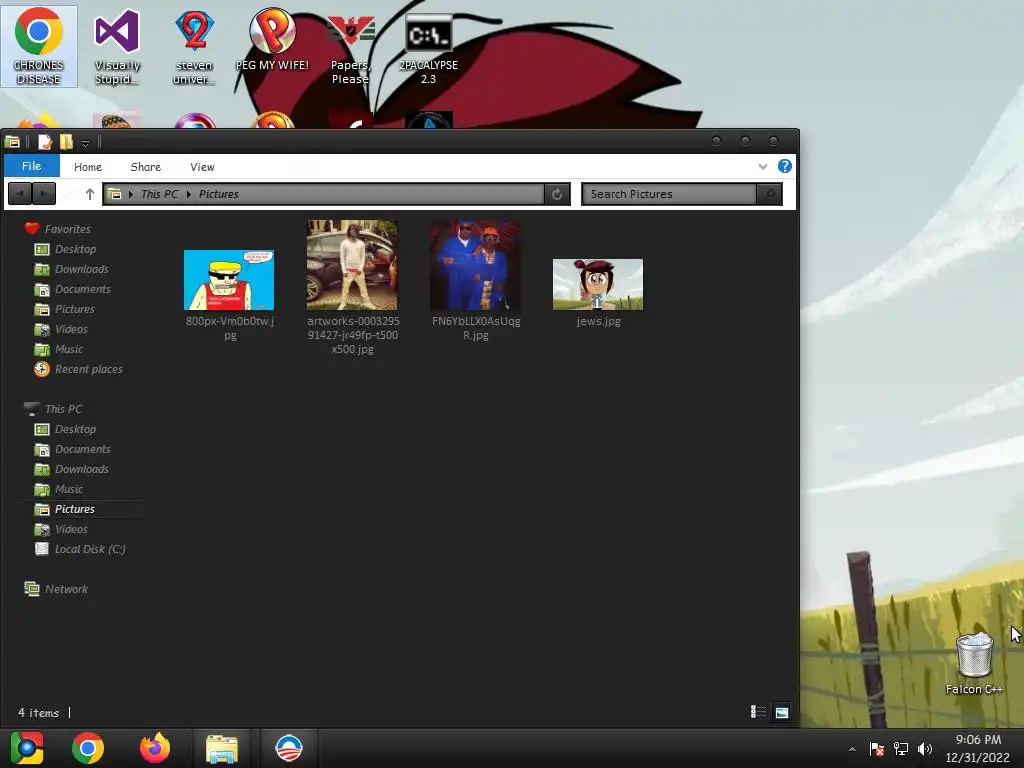Image resolution: width=1024 pixels, height=768 pixels.
Task: Launch Firefox from the taskbar
Action: (x=155, y=748)
